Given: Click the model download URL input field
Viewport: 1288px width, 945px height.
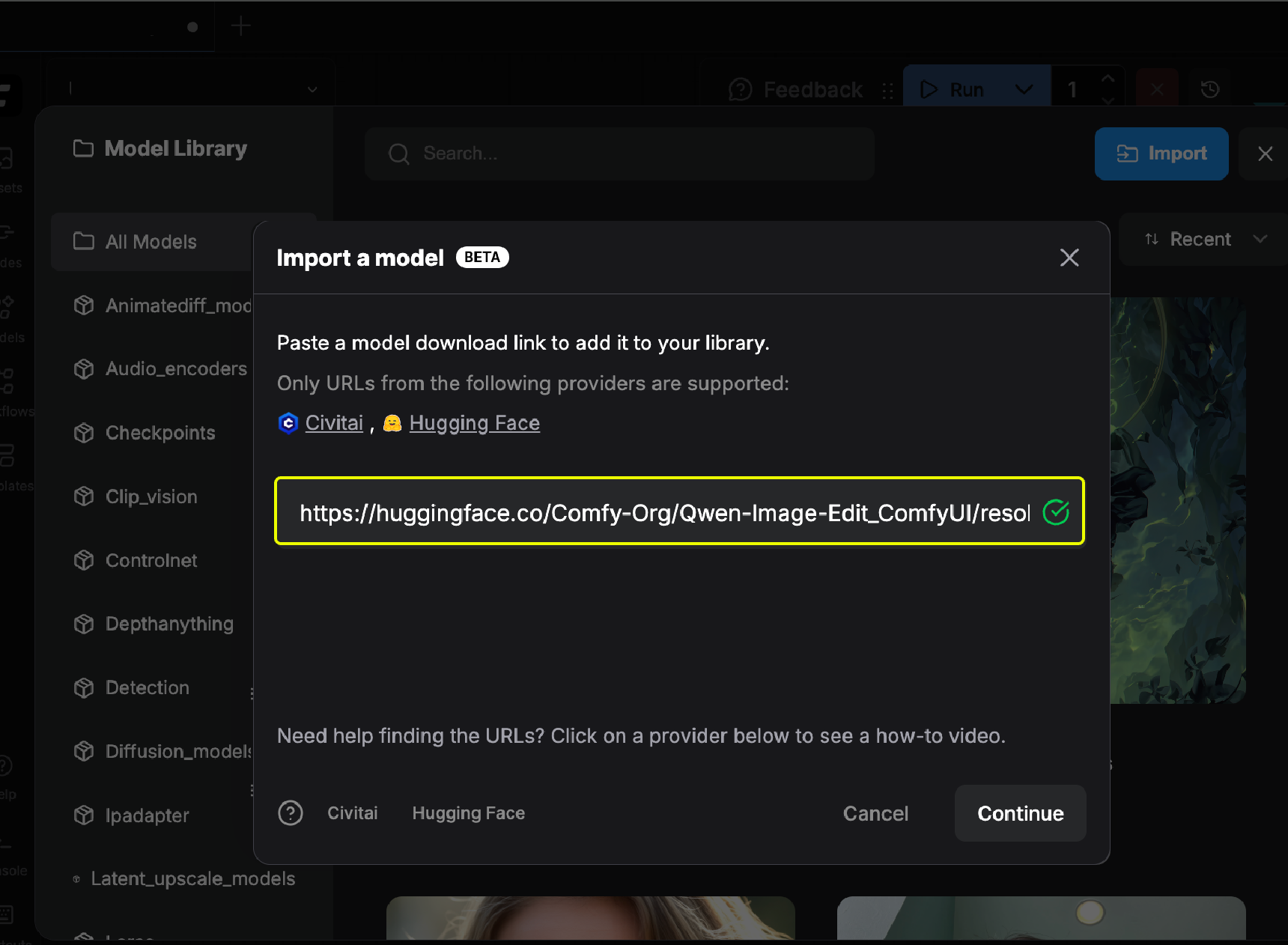Looking at the screenshot, I should coord(666,512).
